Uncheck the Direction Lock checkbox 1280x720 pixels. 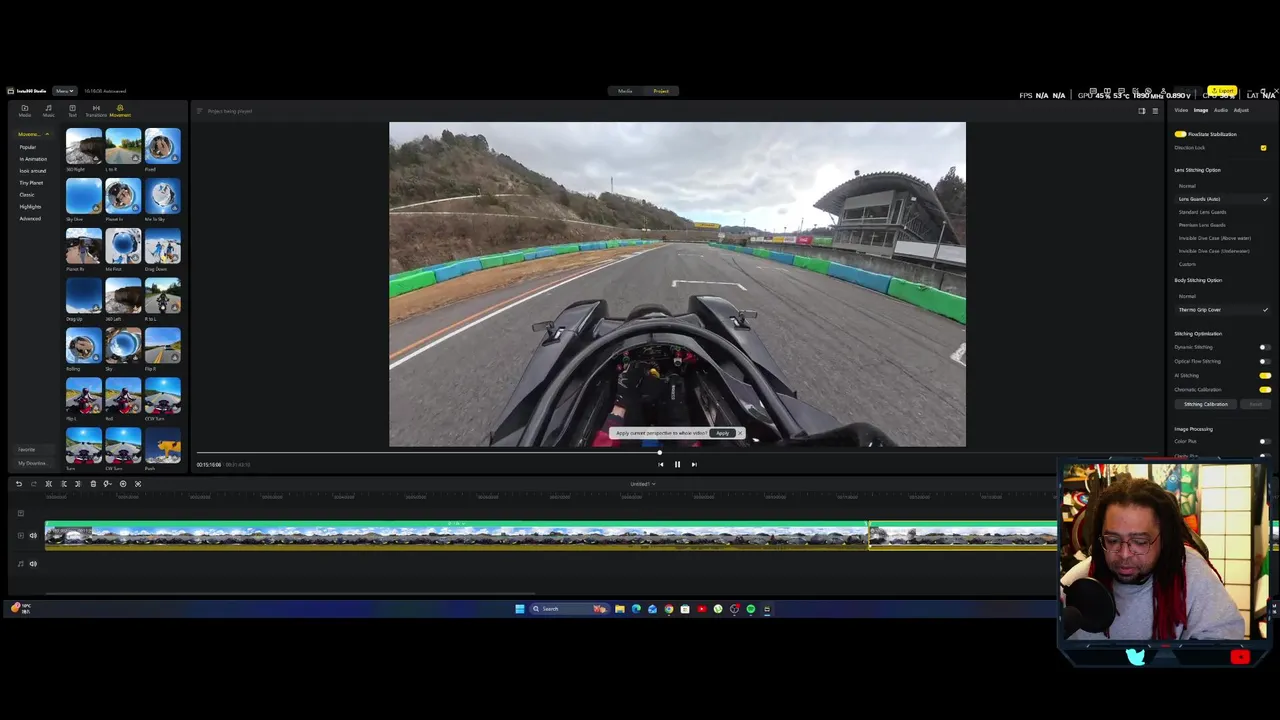(1264, 148)
